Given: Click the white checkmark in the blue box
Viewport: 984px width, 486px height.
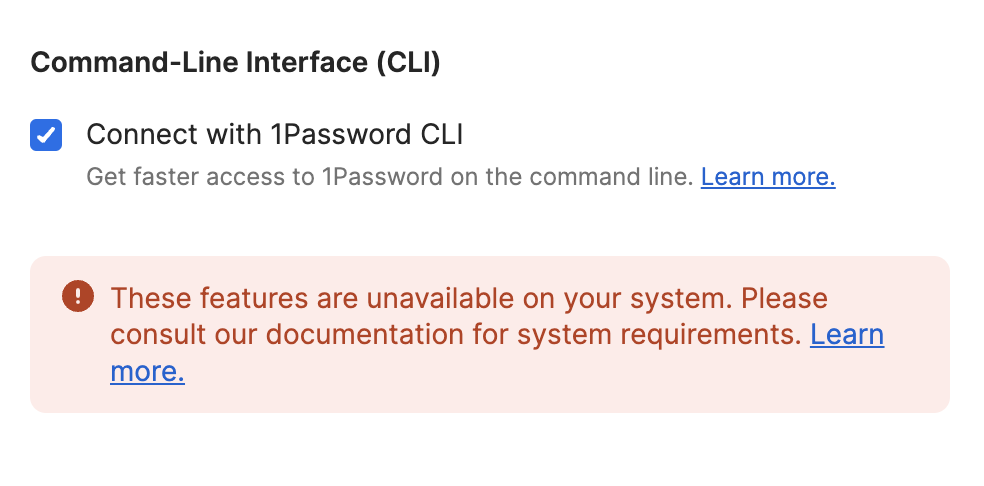Looking at the screenshot, I should [x=46, y=135].
